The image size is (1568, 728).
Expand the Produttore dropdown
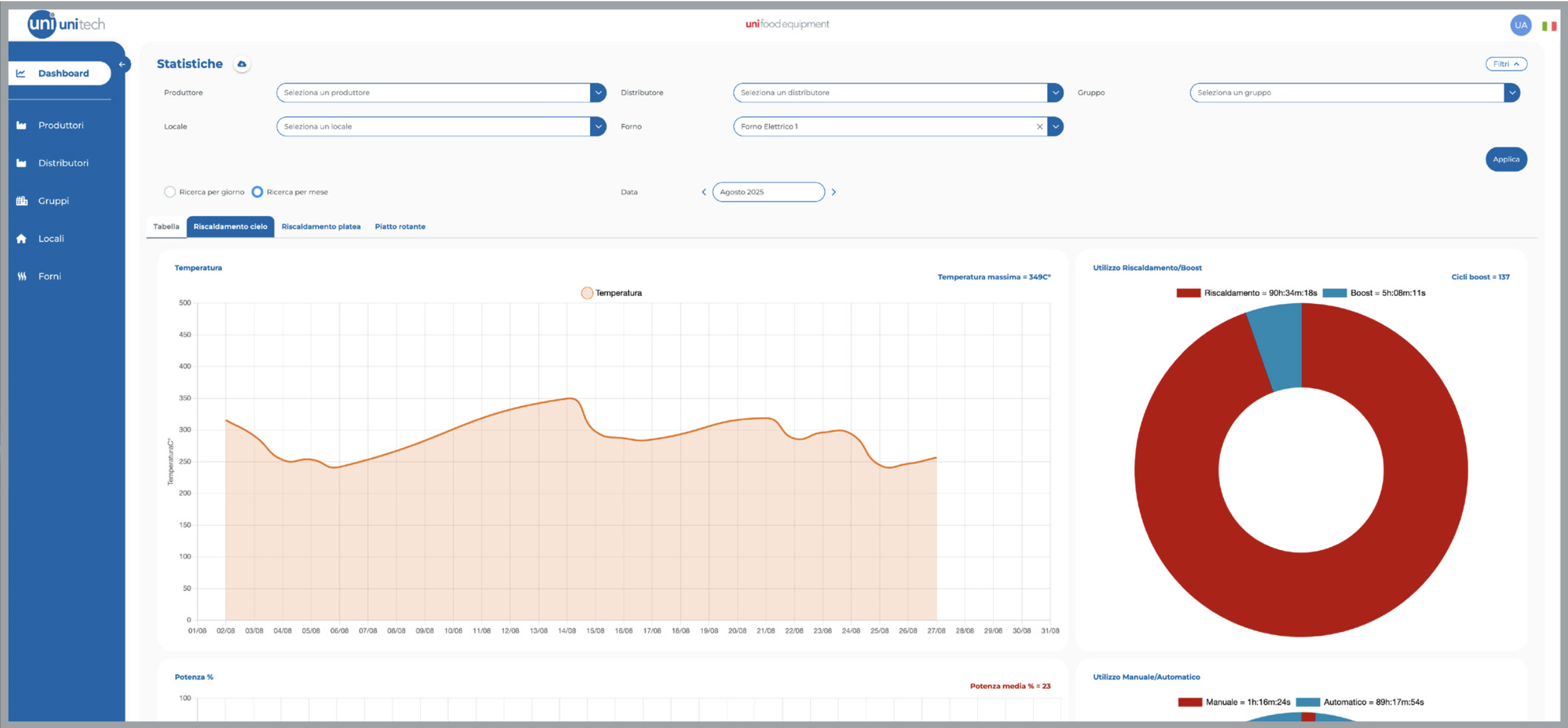click(598, 93)
